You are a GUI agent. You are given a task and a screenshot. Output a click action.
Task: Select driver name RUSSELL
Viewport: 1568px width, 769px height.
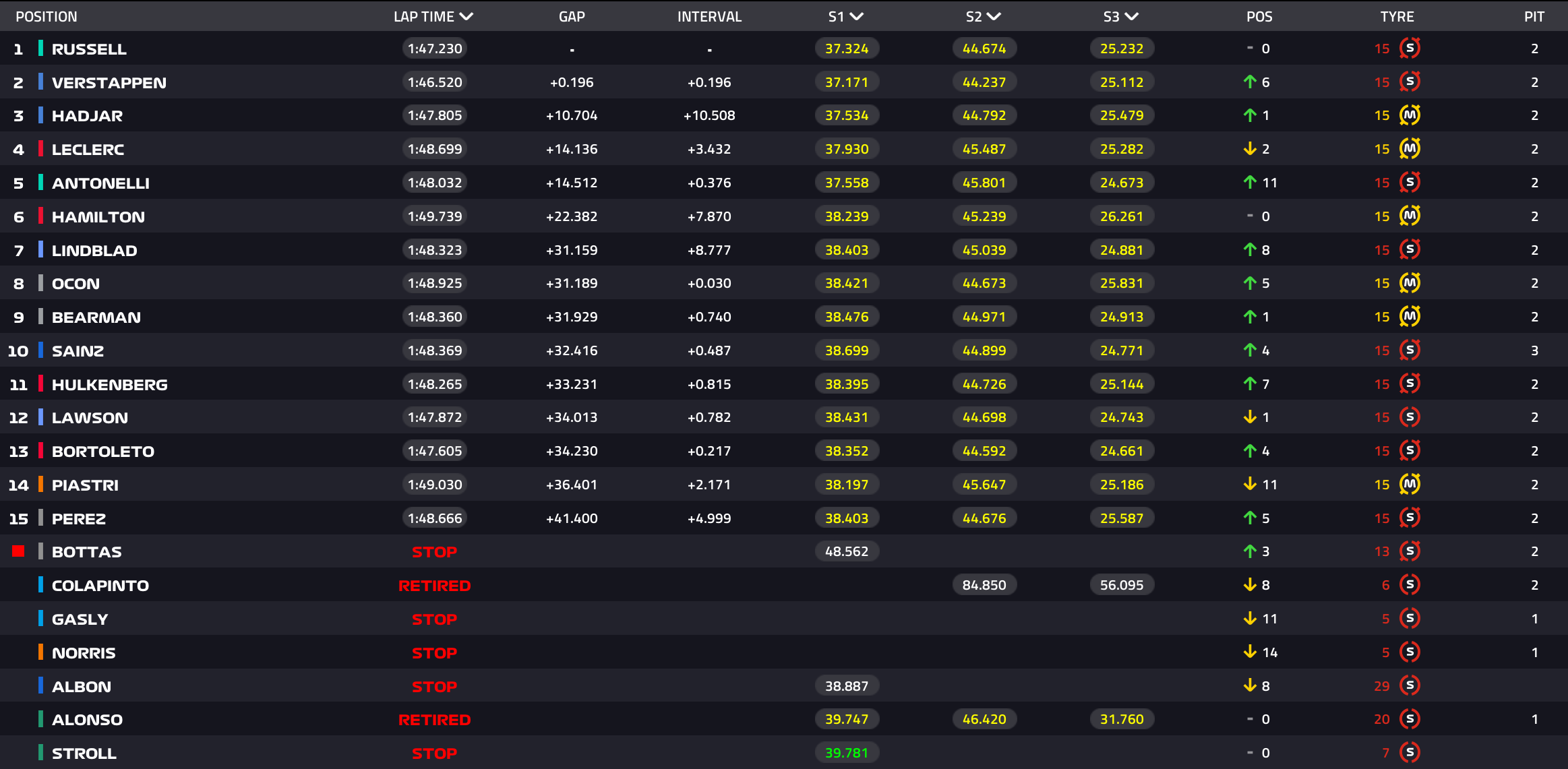coord(89,49)
